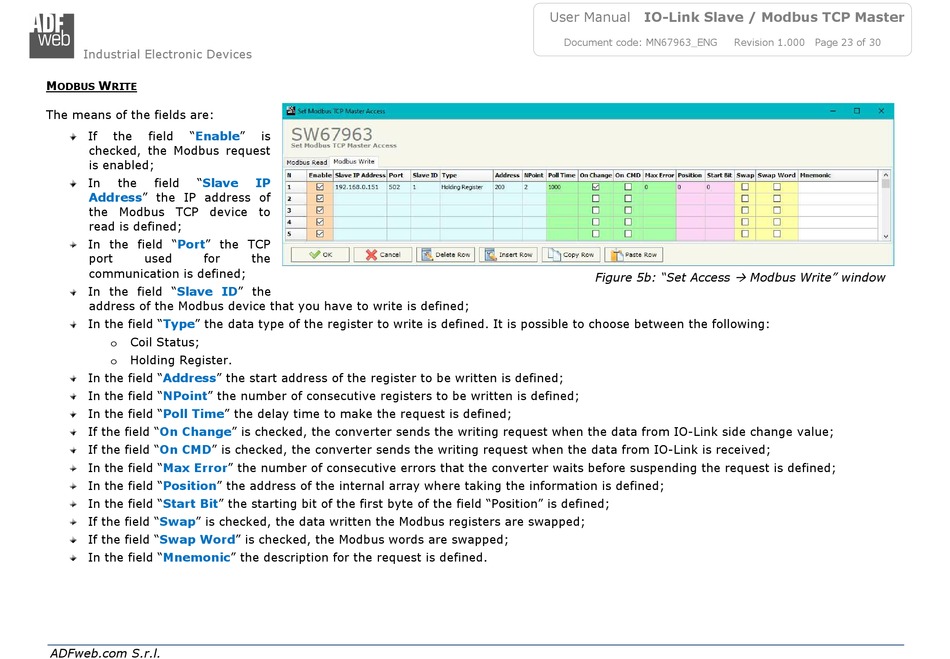950x659 pixels.
Task: Click the Insert Row icon button
Action: pos(507,255)
